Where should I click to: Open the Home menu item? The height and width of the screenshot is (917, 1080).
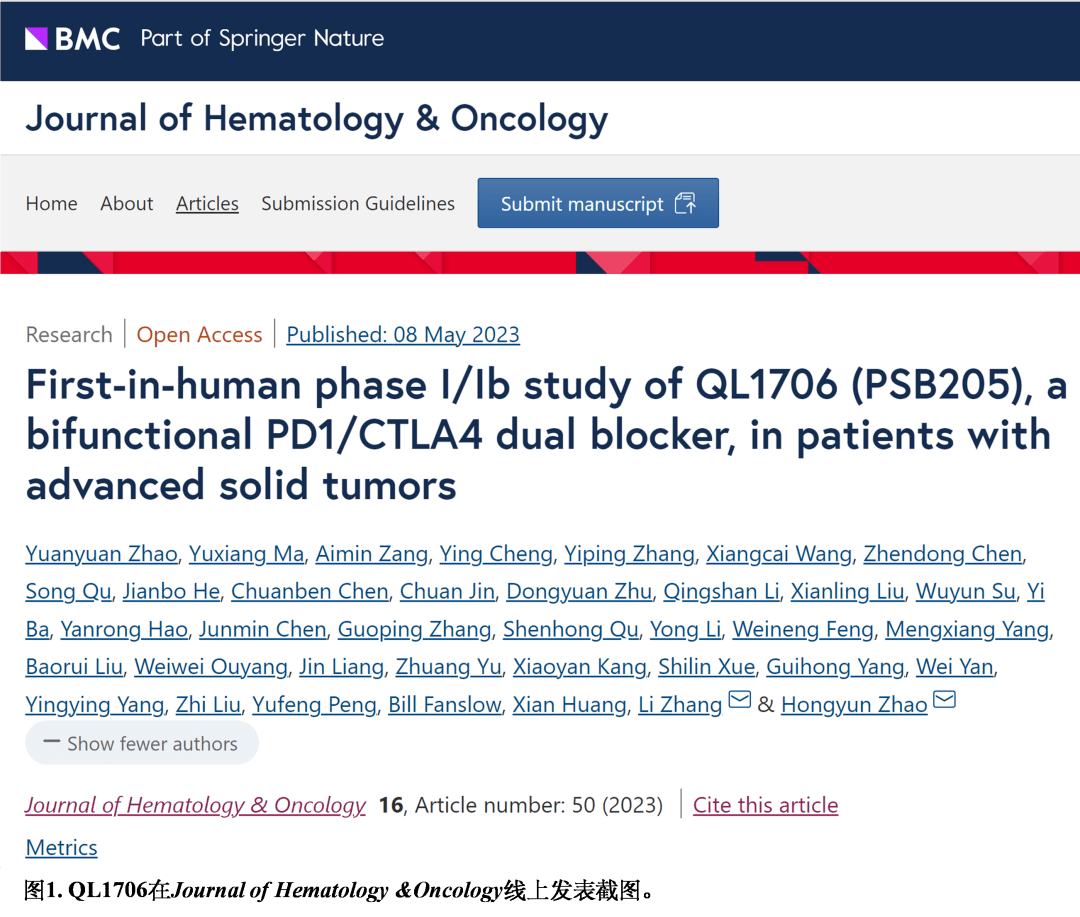tap(52, 204)
